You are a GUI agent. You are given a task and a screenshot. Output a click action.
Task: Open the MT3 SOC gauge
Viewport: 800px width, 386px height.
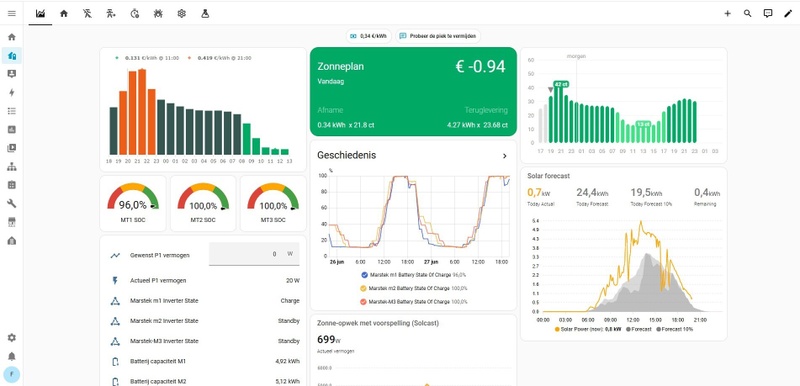[x=273, y=203]
